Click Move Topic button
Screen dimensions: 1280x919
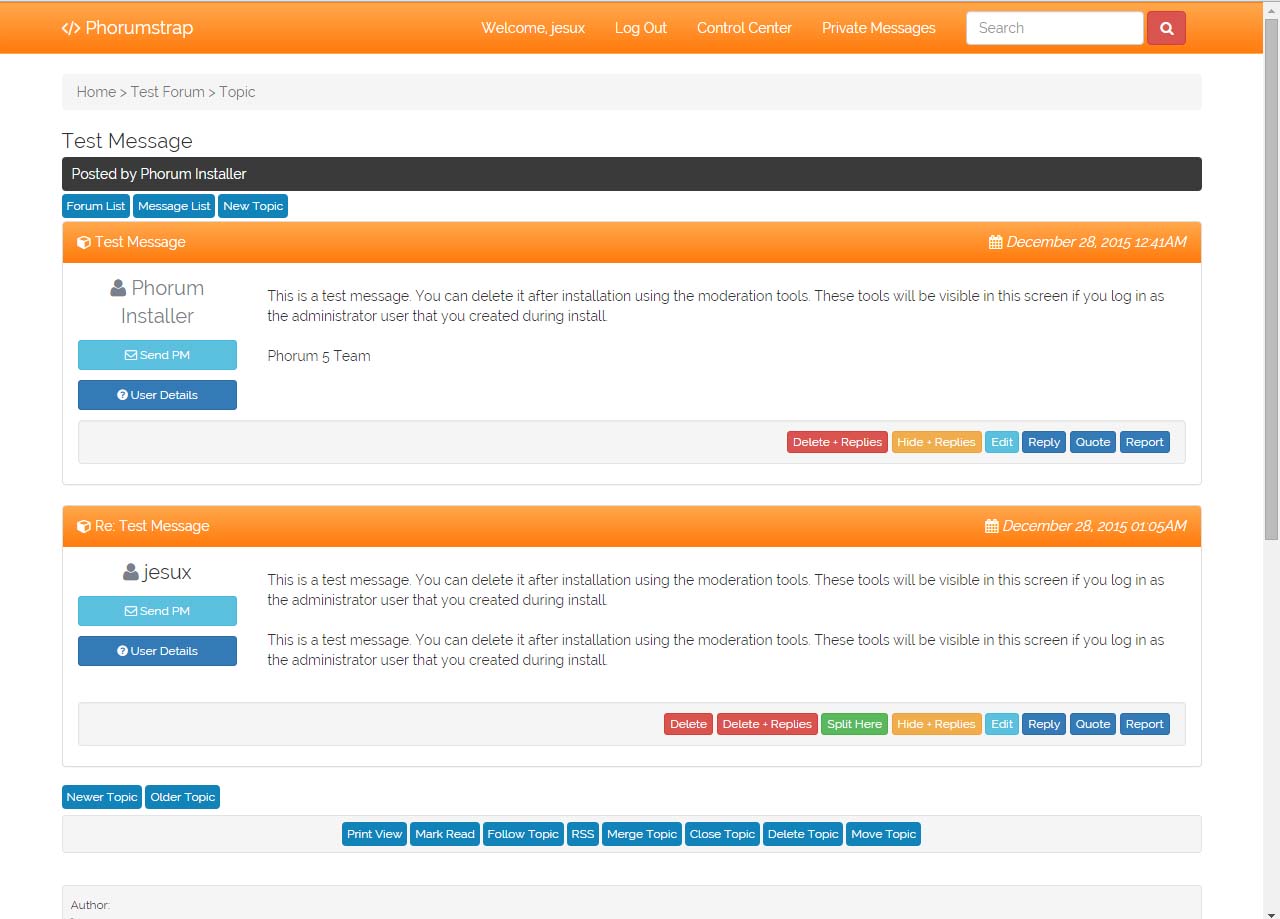click(884, 834)
